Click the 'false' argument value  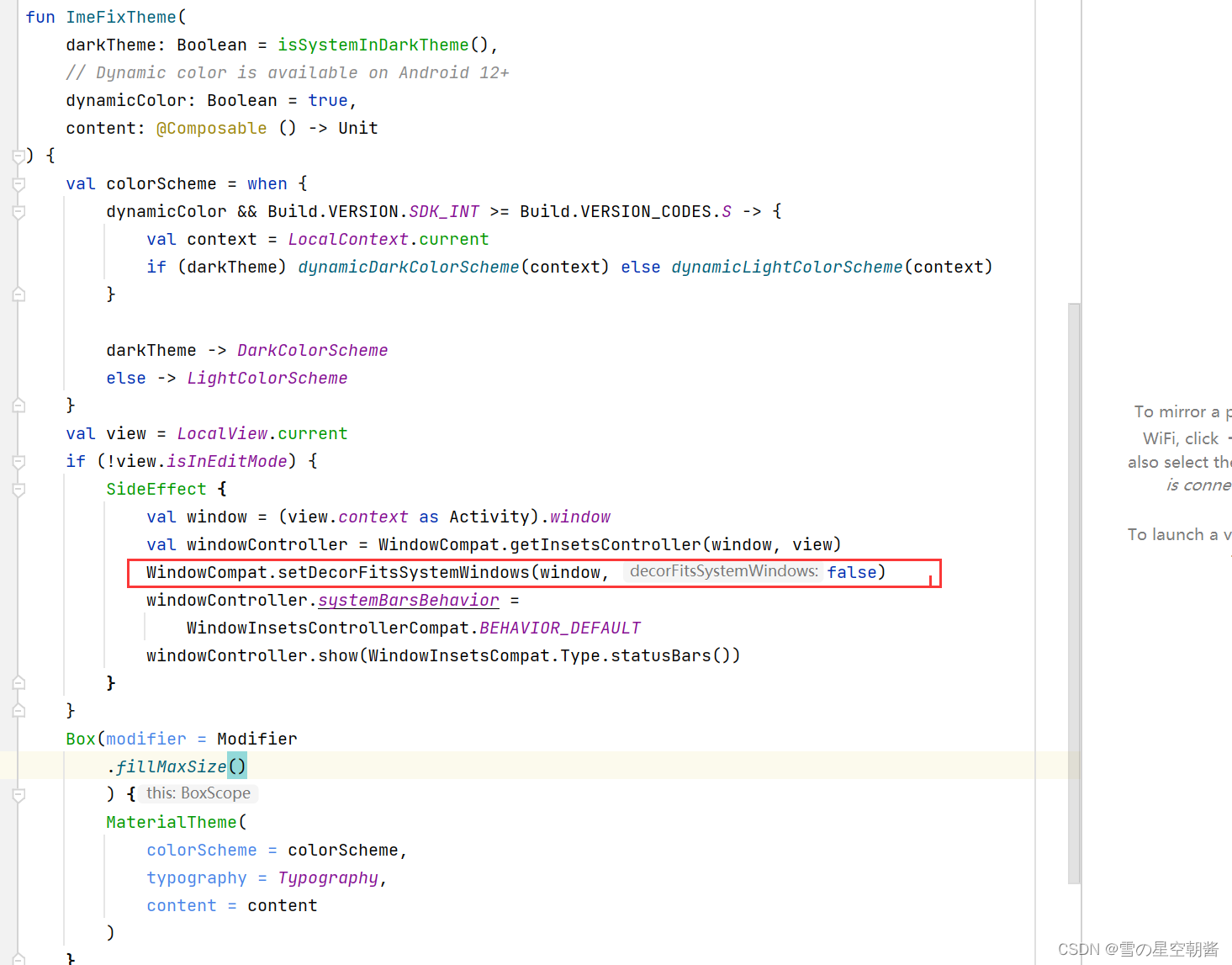point(852,572)
